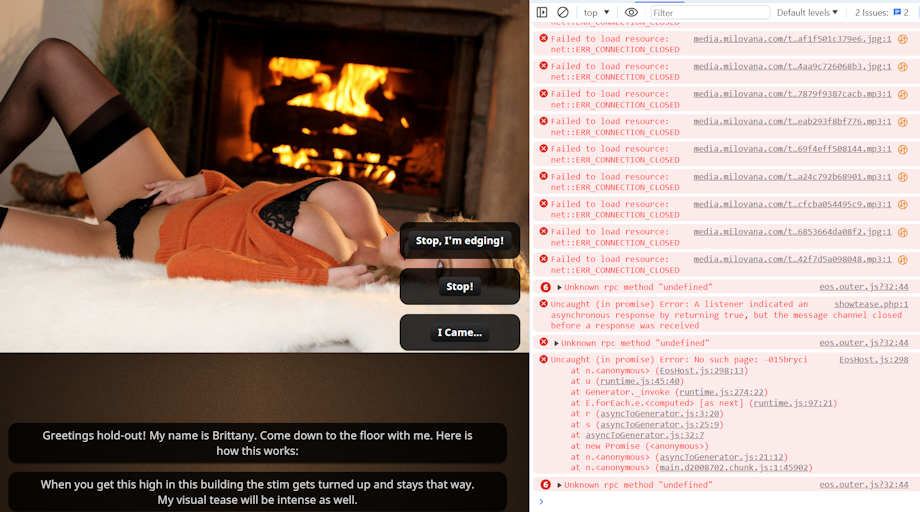Open link t…cfcba054495c9.mp3:1

pyautogui.click(x=792, y=204)
